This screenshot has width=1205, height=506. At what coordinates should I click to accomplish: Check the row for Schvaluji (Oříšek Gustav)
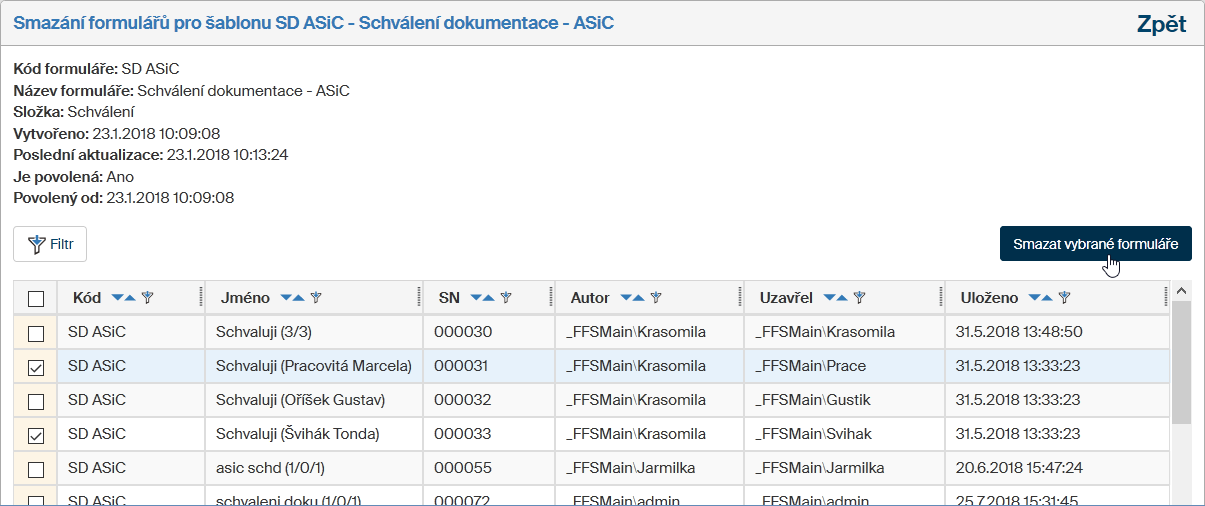(x=36, y=401)
